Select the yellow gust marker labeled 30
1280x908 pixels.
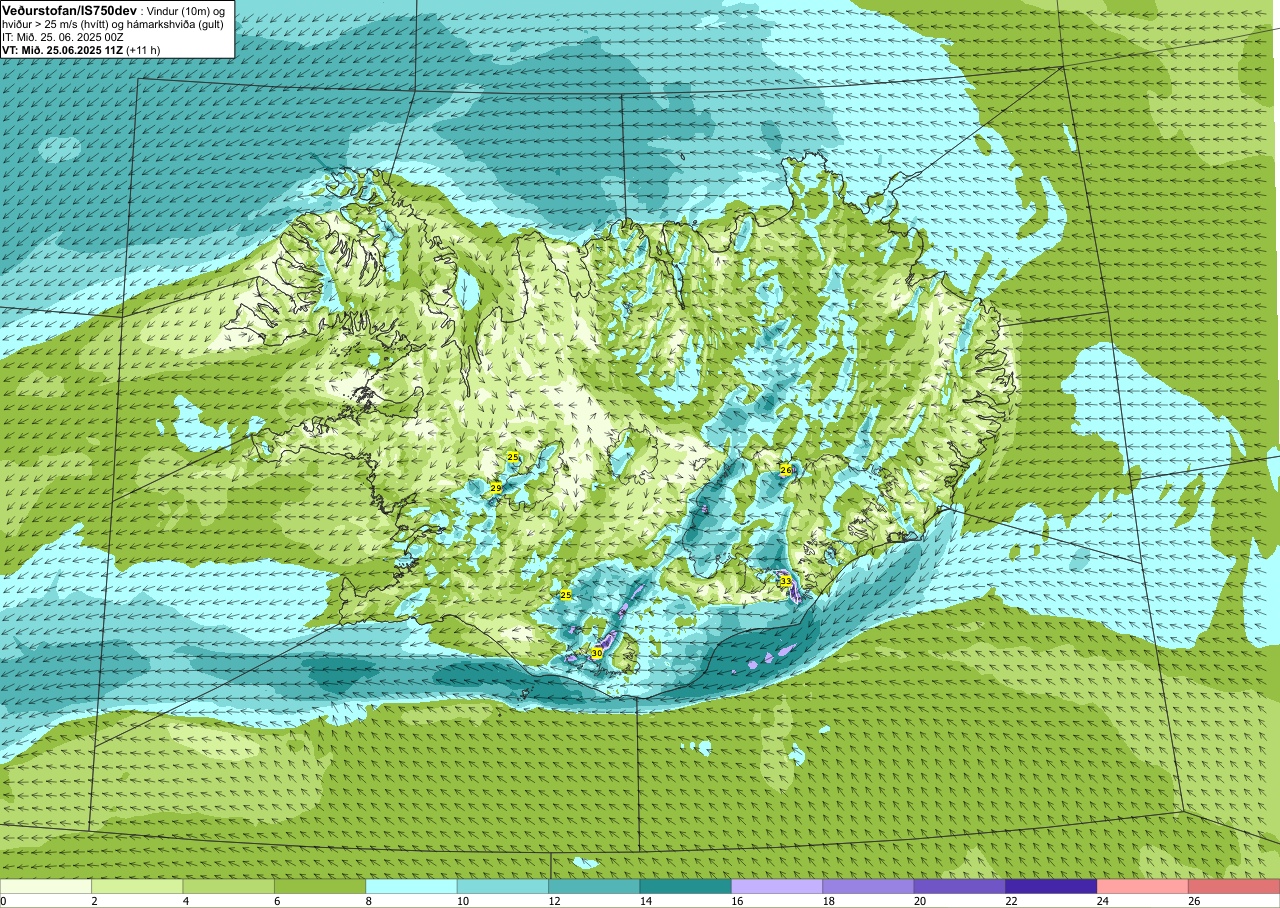click(x=597, y=653)
